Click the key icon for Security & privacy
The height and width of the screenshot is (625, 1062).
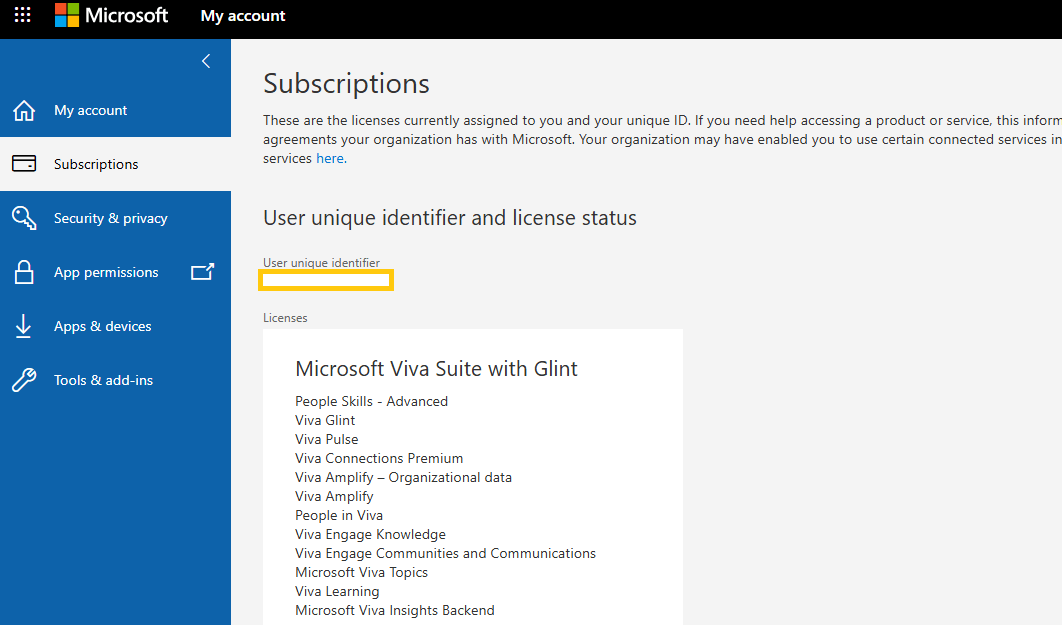24,218
